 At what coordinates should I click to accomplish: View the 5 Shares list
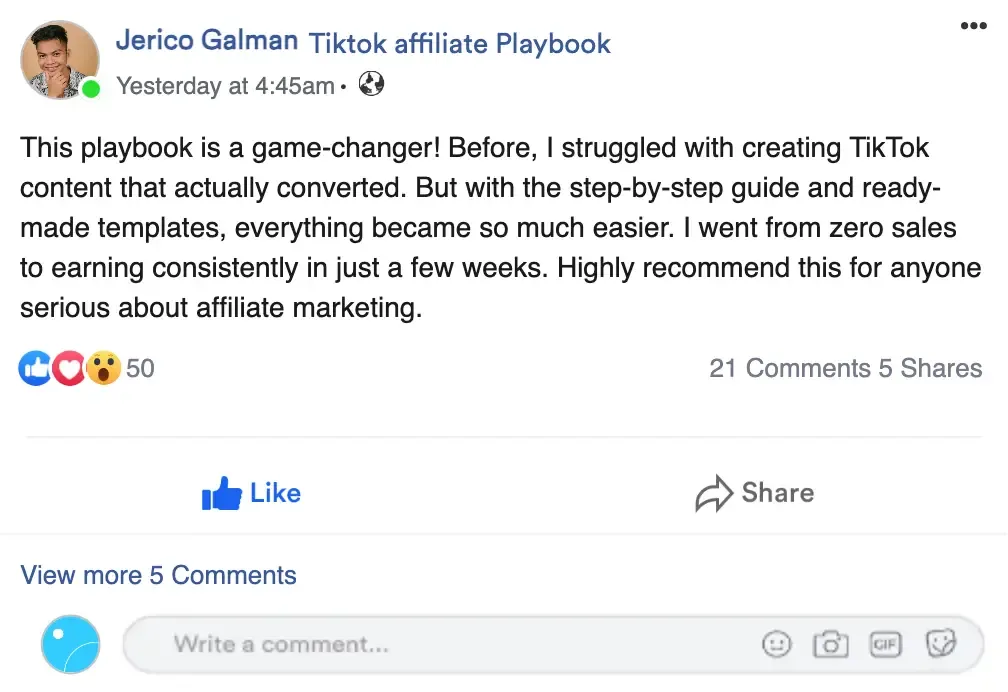[x=930, y=369]
